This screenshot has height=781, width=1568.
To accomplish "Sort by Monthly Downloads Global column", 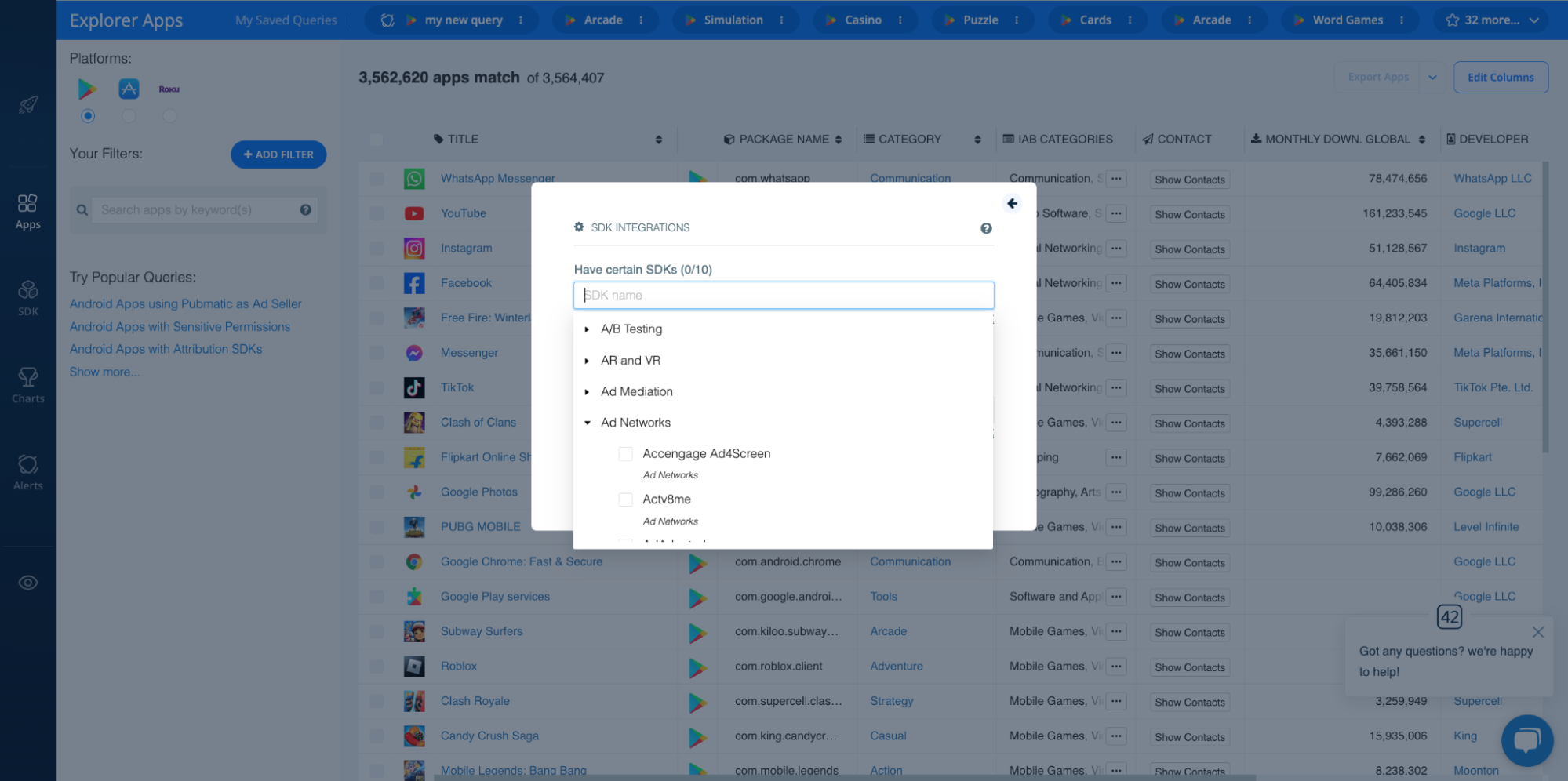I will coord(1422,140).
